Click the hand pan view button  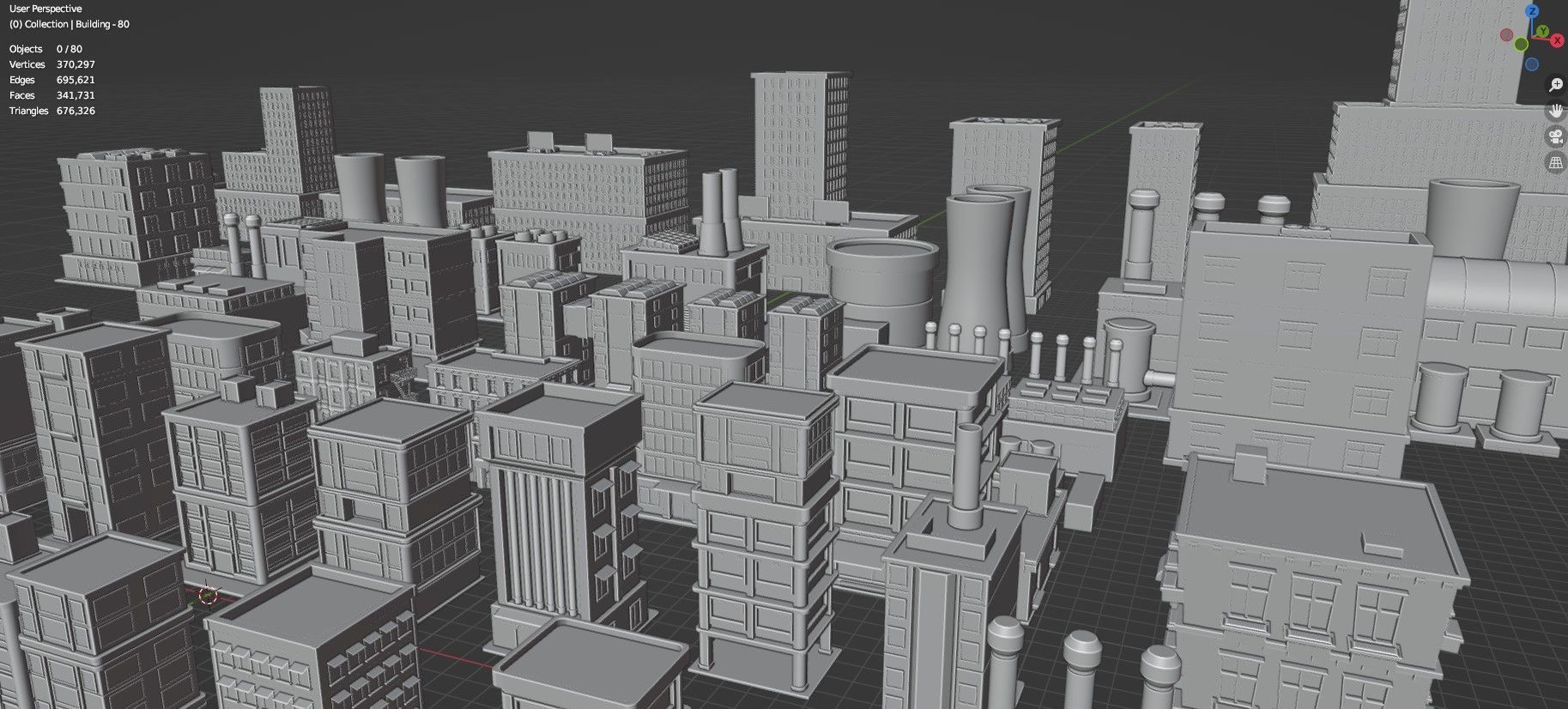pyautogui.click(x=1556, y=111)
